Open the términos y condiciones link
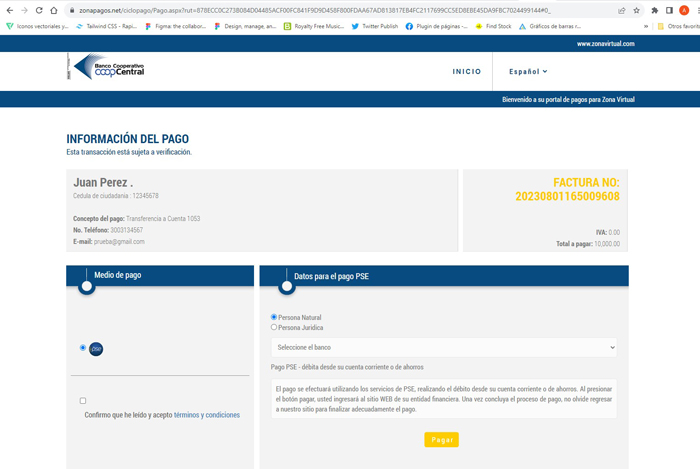This screenshot has width=700, height=469. (206, 415)
